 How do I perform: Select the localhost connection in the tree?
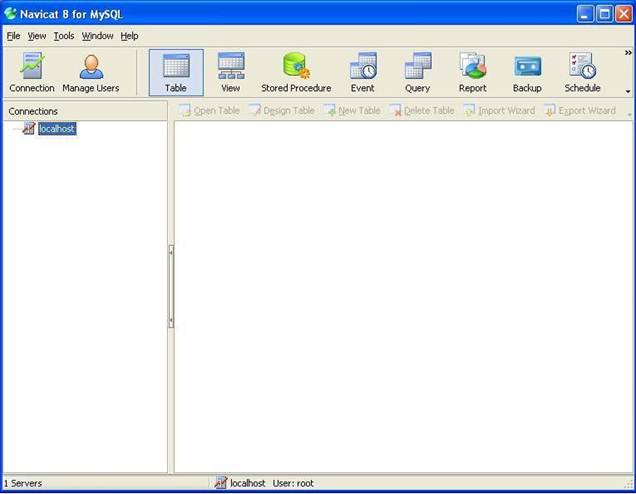(57, 129)
